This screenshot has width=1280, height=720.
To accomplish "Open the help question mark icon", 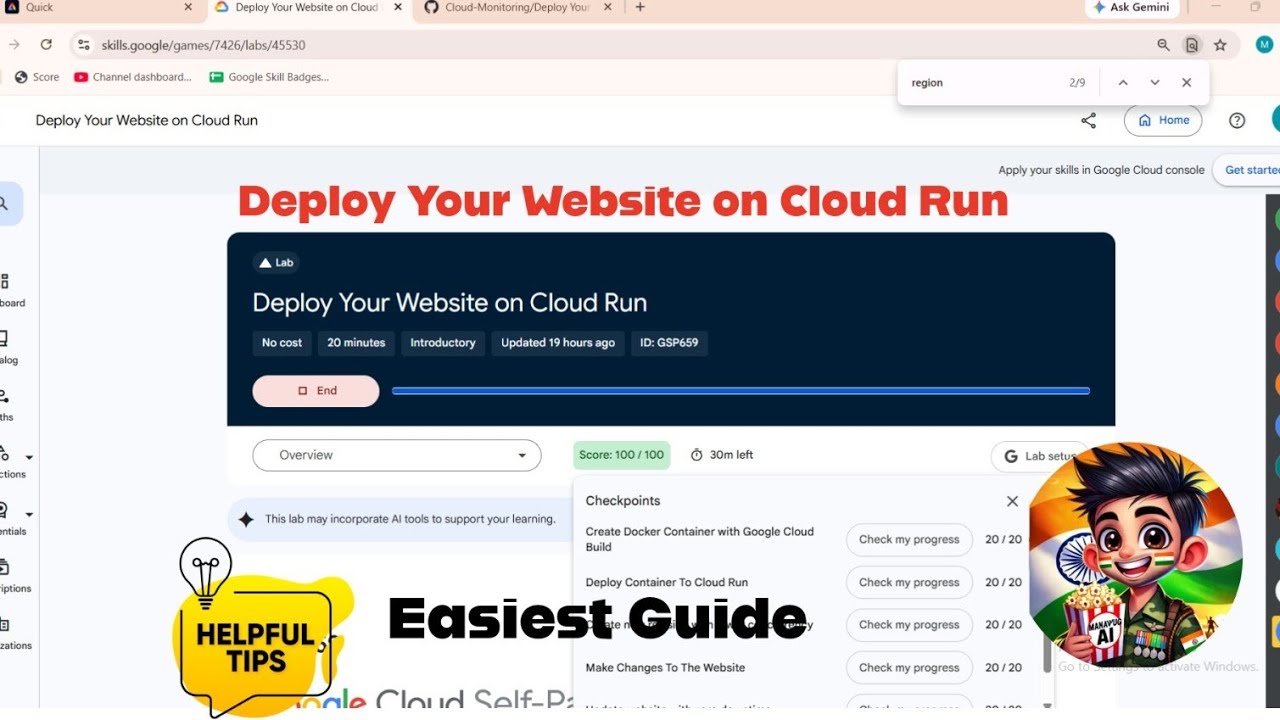I will click(1237, 120).
